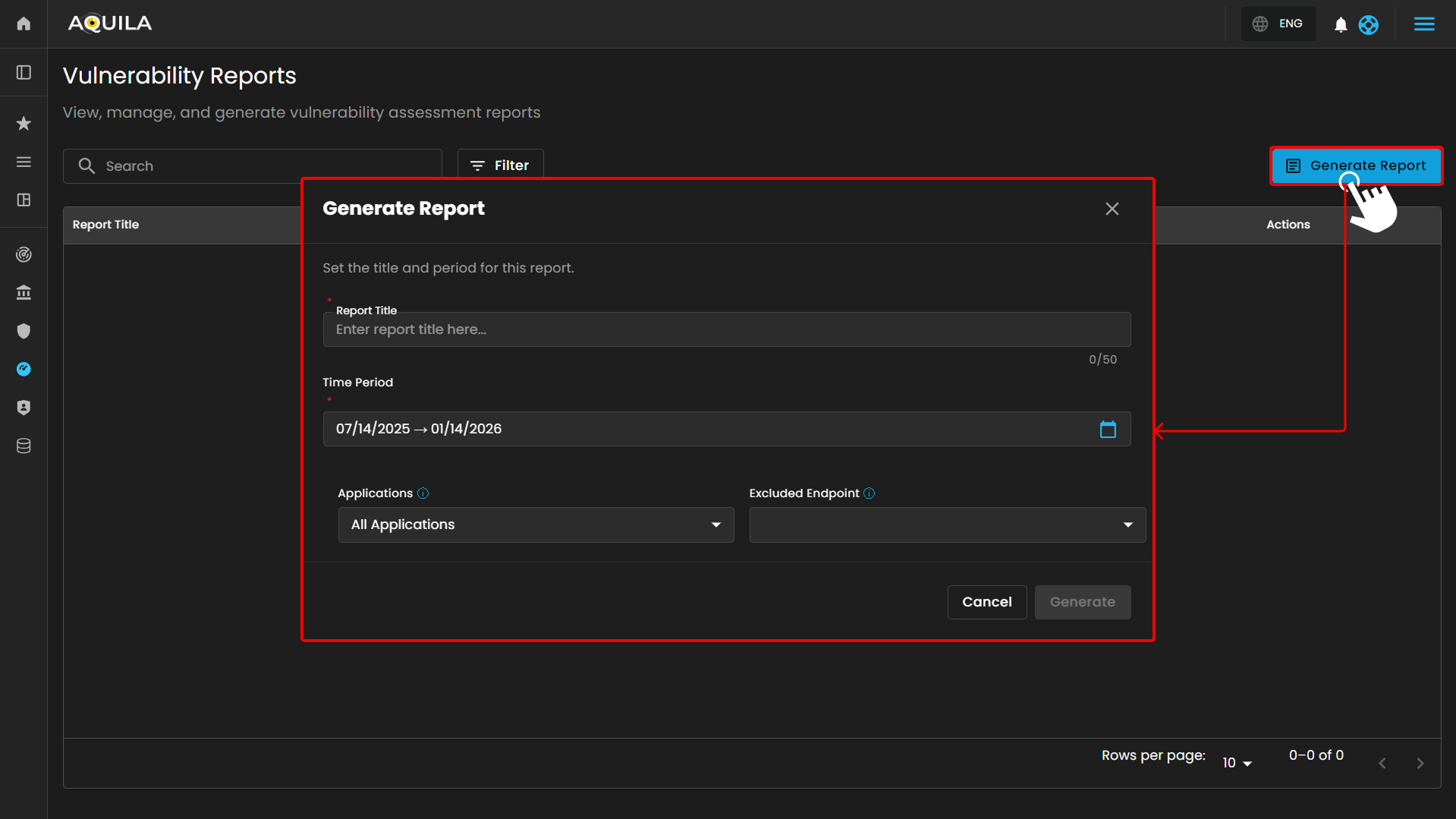Screen dimensions: 1456x819
Task: Open the radar target sidebar icon
Action: (24, 254)
